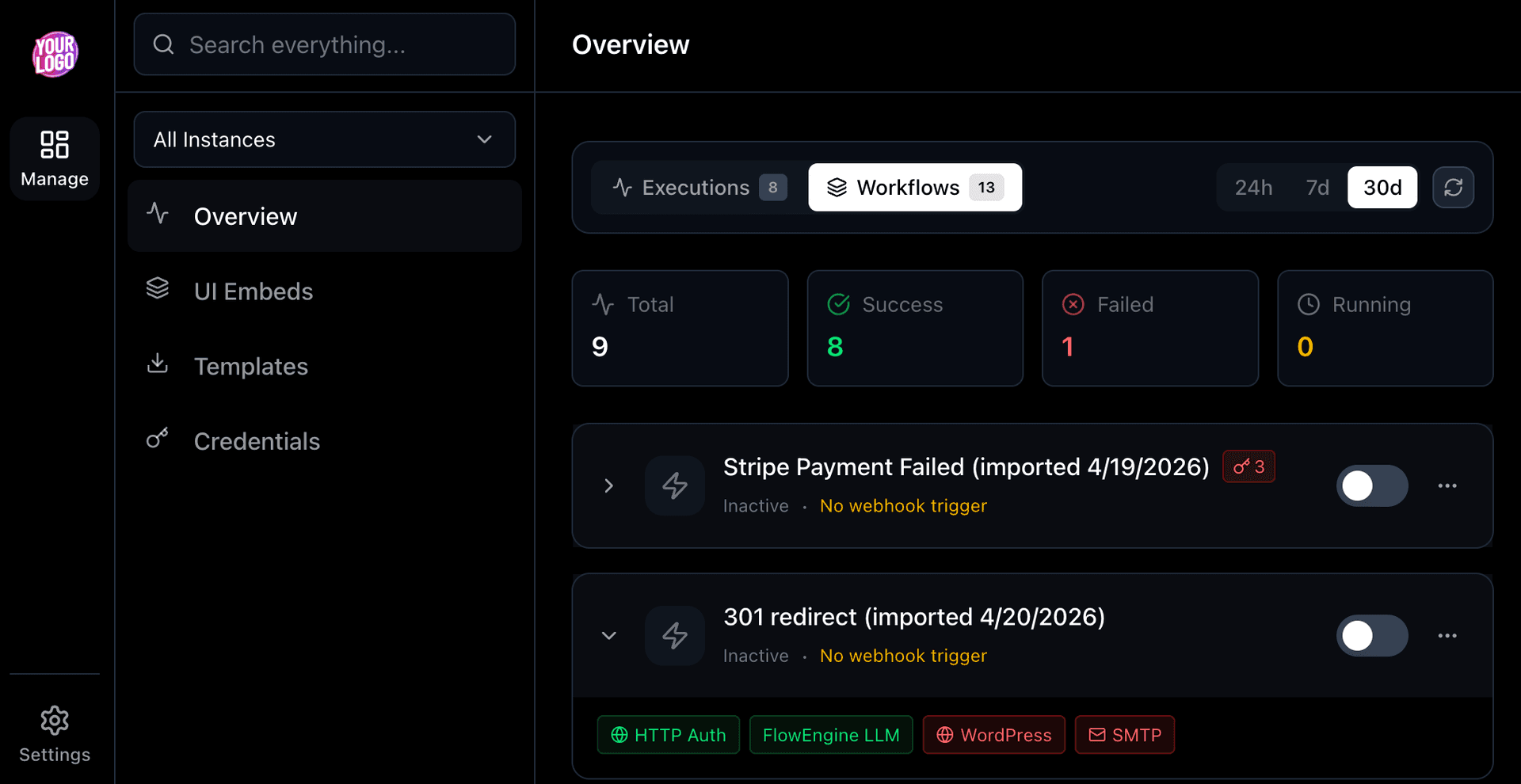Activate the Stripe Payment Failed workflow toggle
Screen dimensions: 1521x784
pos(1372,485)
